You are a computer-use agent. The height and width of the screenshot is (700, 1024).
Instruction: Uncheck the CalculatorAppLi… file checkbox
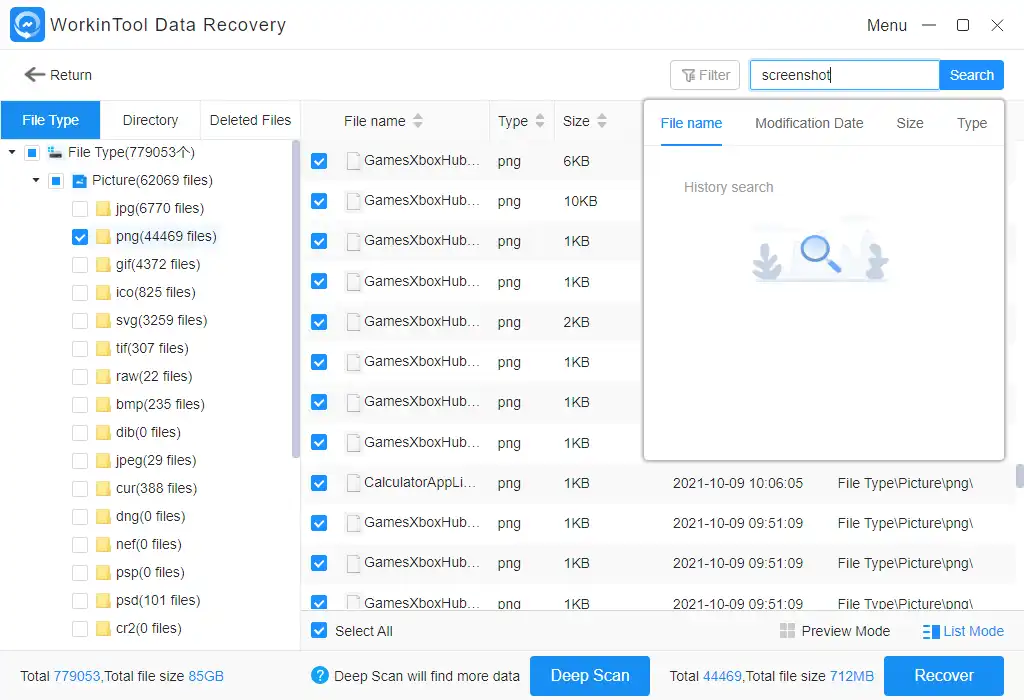point(319,483)
